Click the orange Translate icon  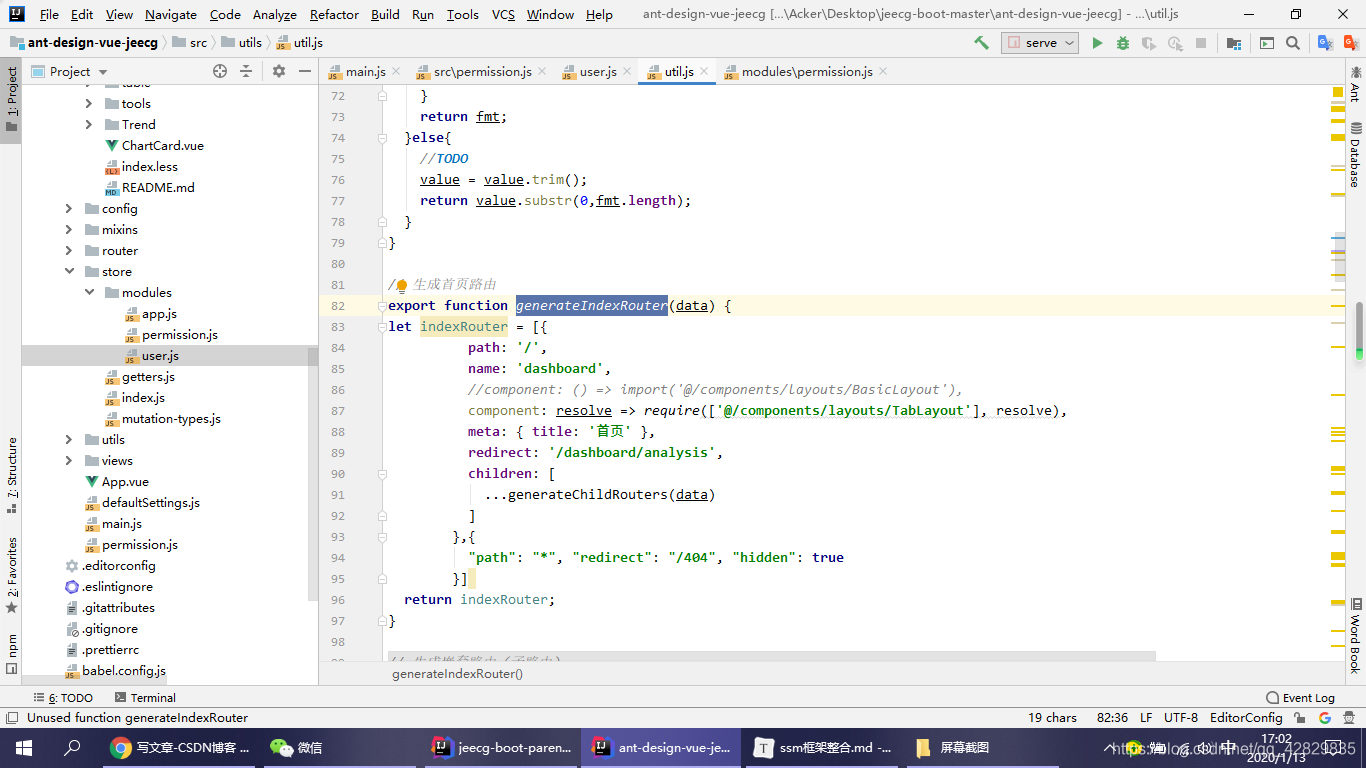(x=1349, y=43)
